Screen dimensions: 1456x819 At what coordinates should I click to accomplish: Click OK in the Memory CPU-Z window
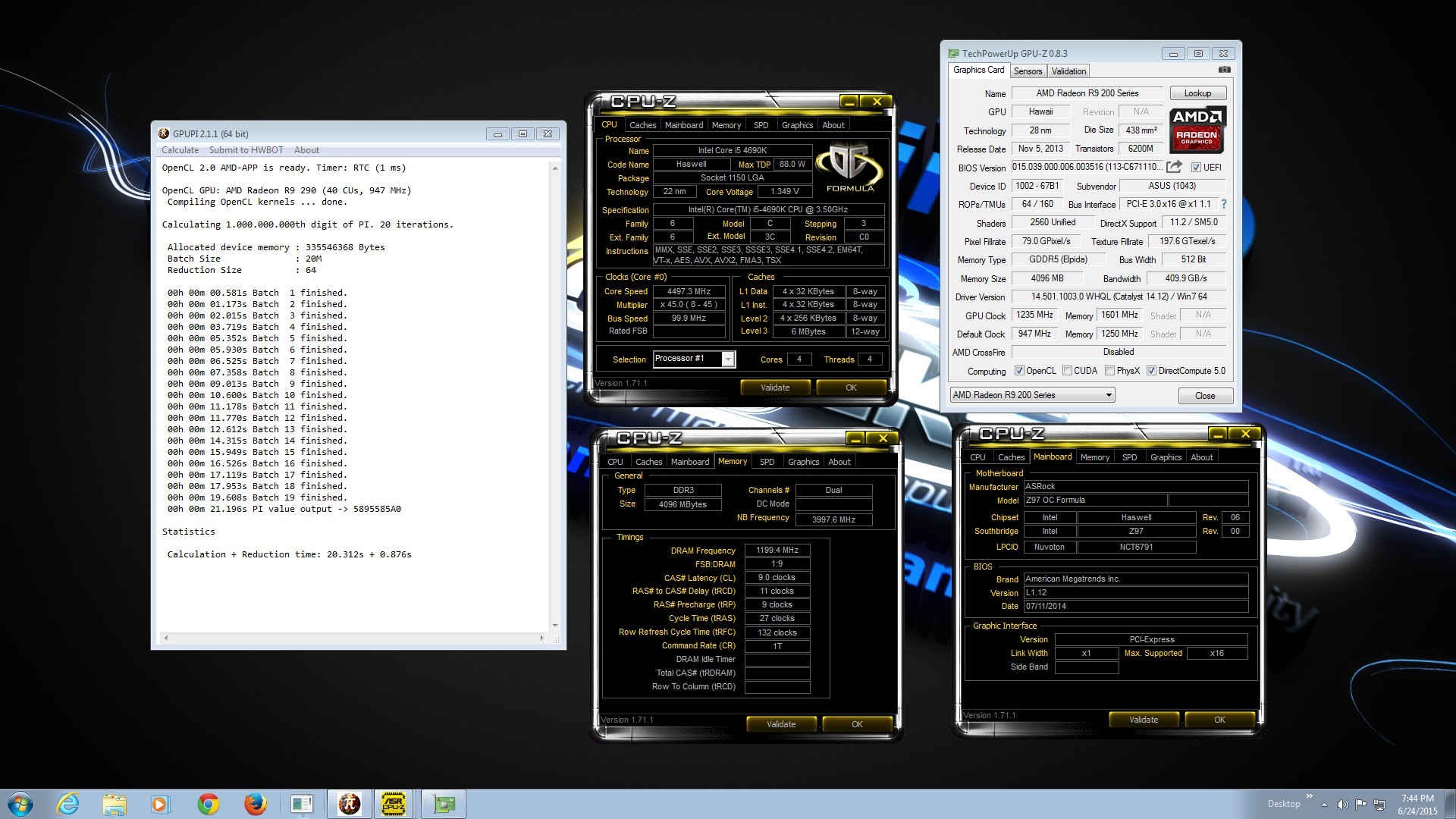(x=857, y=724)
